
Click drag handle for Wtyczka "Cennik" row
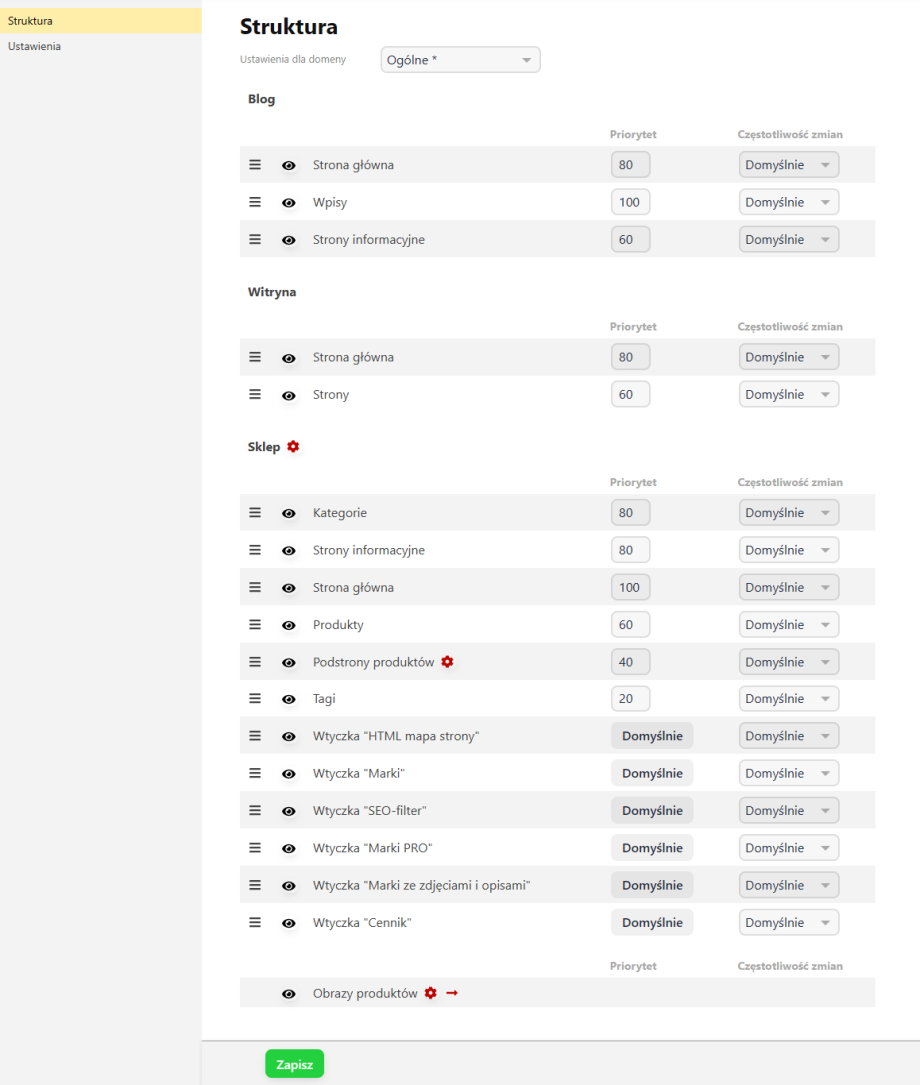pos(255,923)
